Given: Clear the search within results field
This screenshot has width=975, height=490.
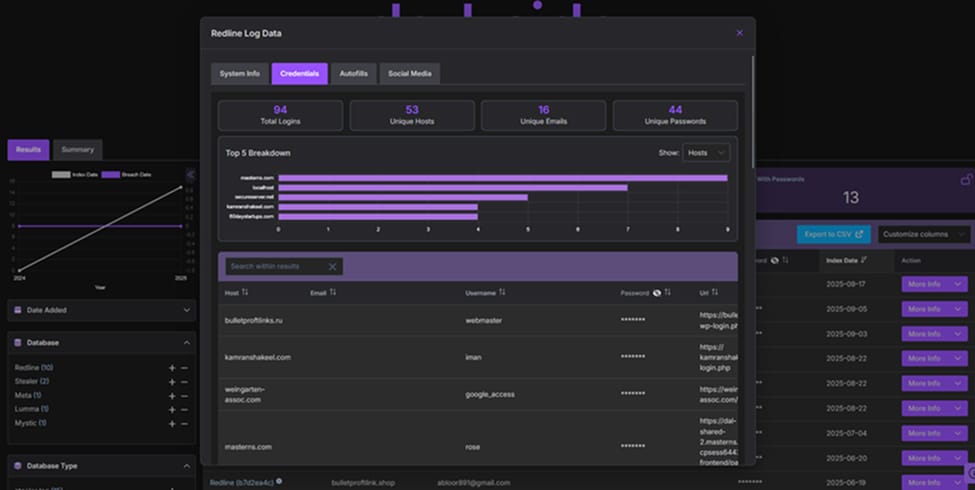Looking at the screenshot, I should point(333,267).
